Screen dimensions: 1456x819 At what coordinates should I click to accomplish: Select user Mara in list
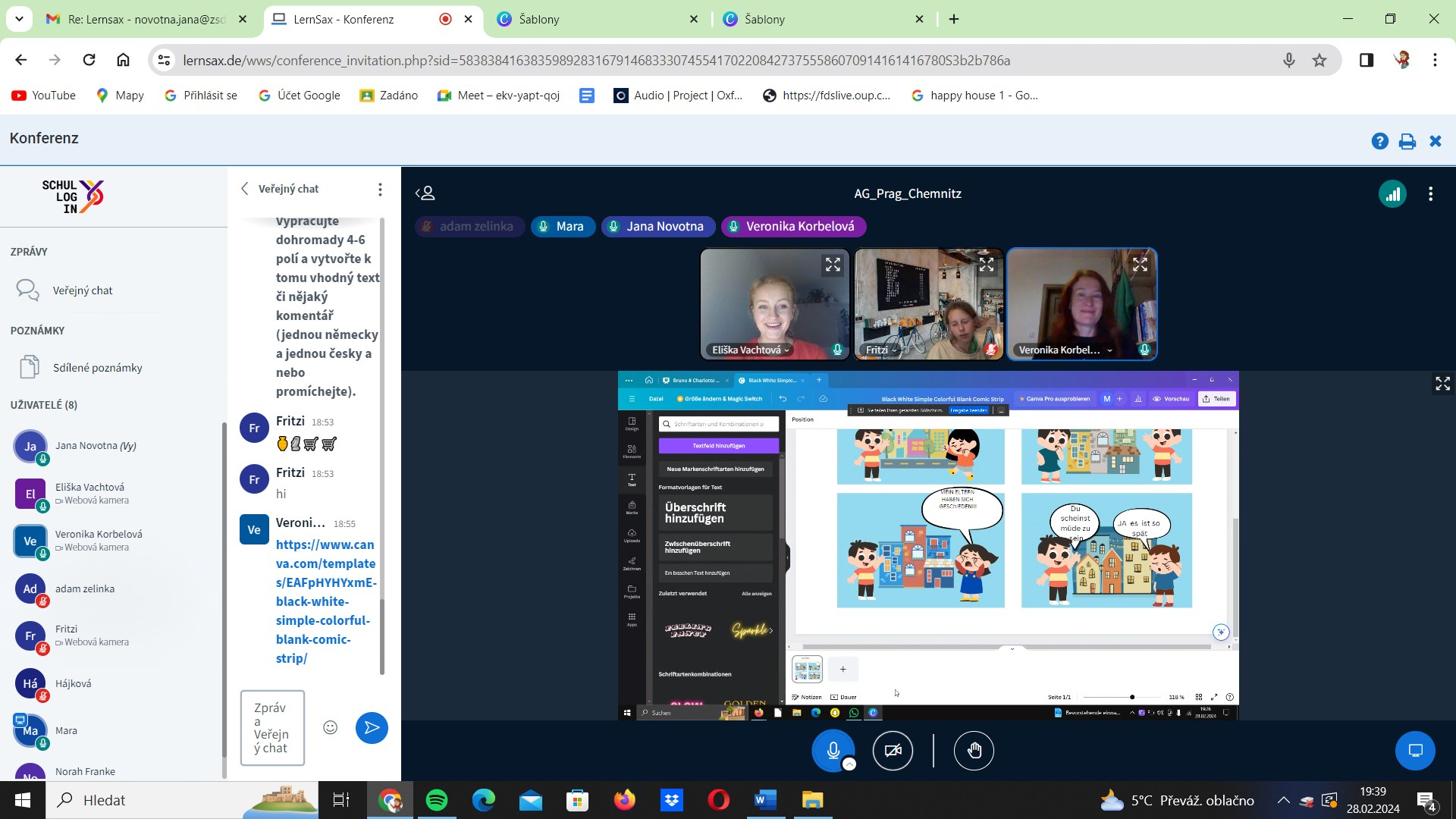tap(114, 730)
